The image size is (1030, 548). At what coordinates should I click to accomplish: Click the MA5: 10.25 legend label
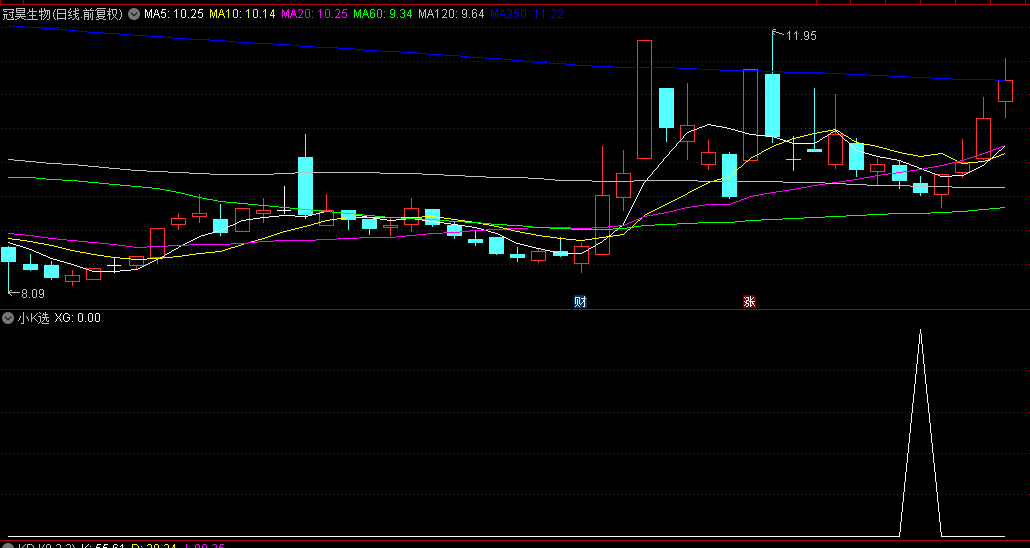pyautogui.click(x=174, y=14)
